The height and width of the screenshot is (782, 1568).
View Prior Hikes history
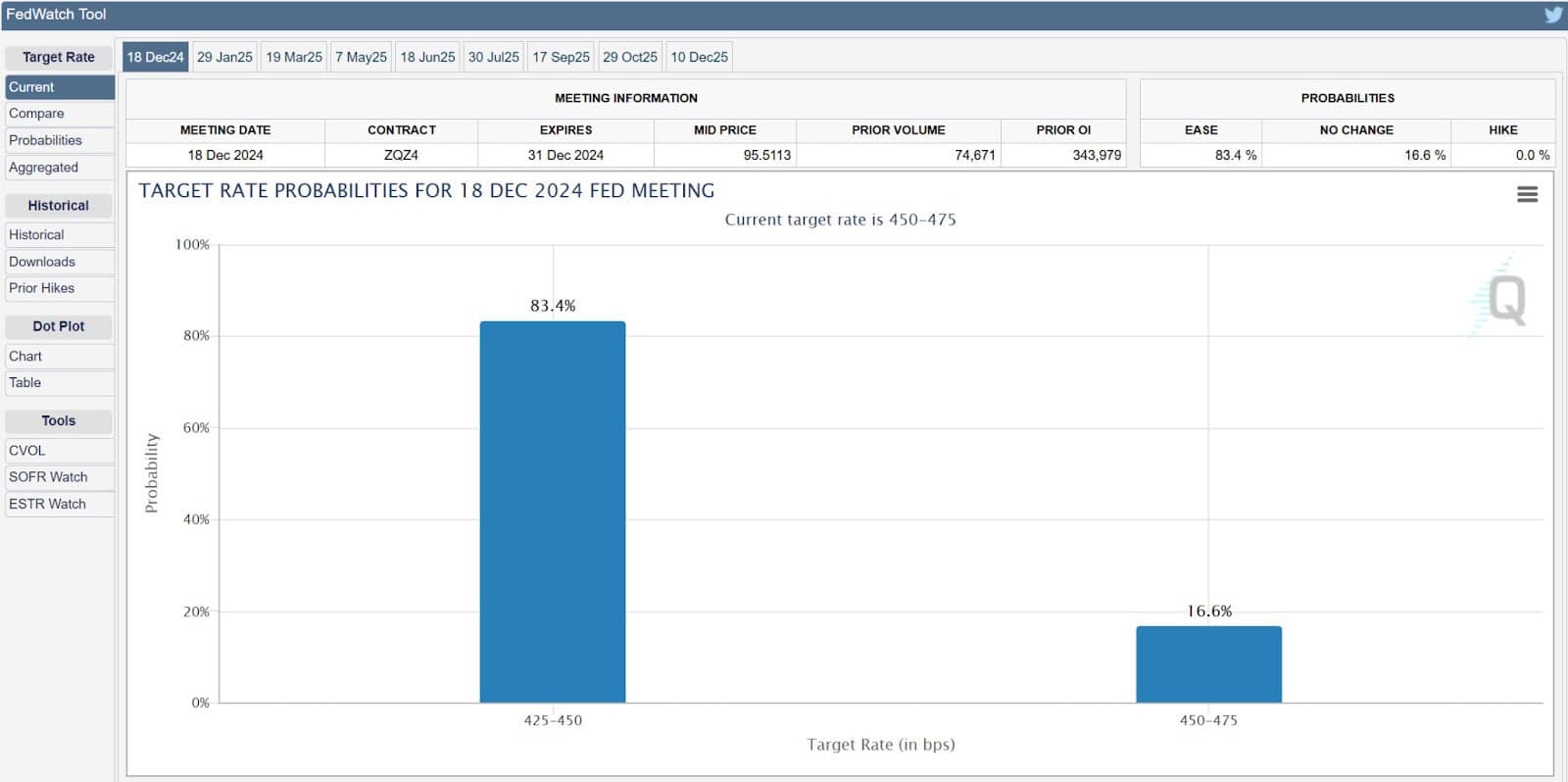(x=42, y=288)
